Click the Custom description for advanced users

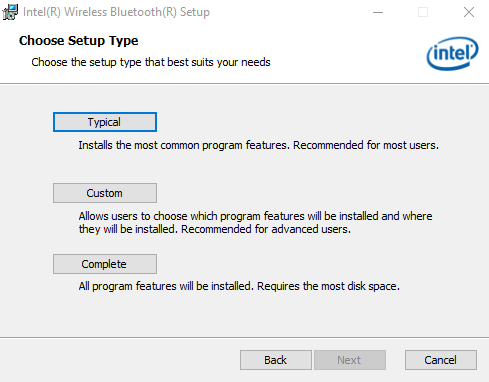pyautogui.click(x=255, y=223)
